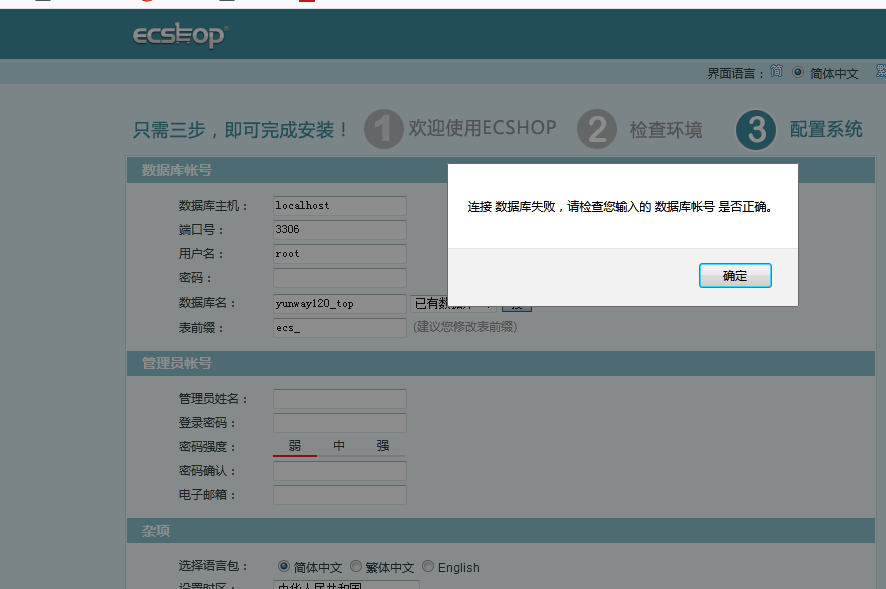Click the 弱 password strength indicator
Screen dimensions: 886x589
295,445
